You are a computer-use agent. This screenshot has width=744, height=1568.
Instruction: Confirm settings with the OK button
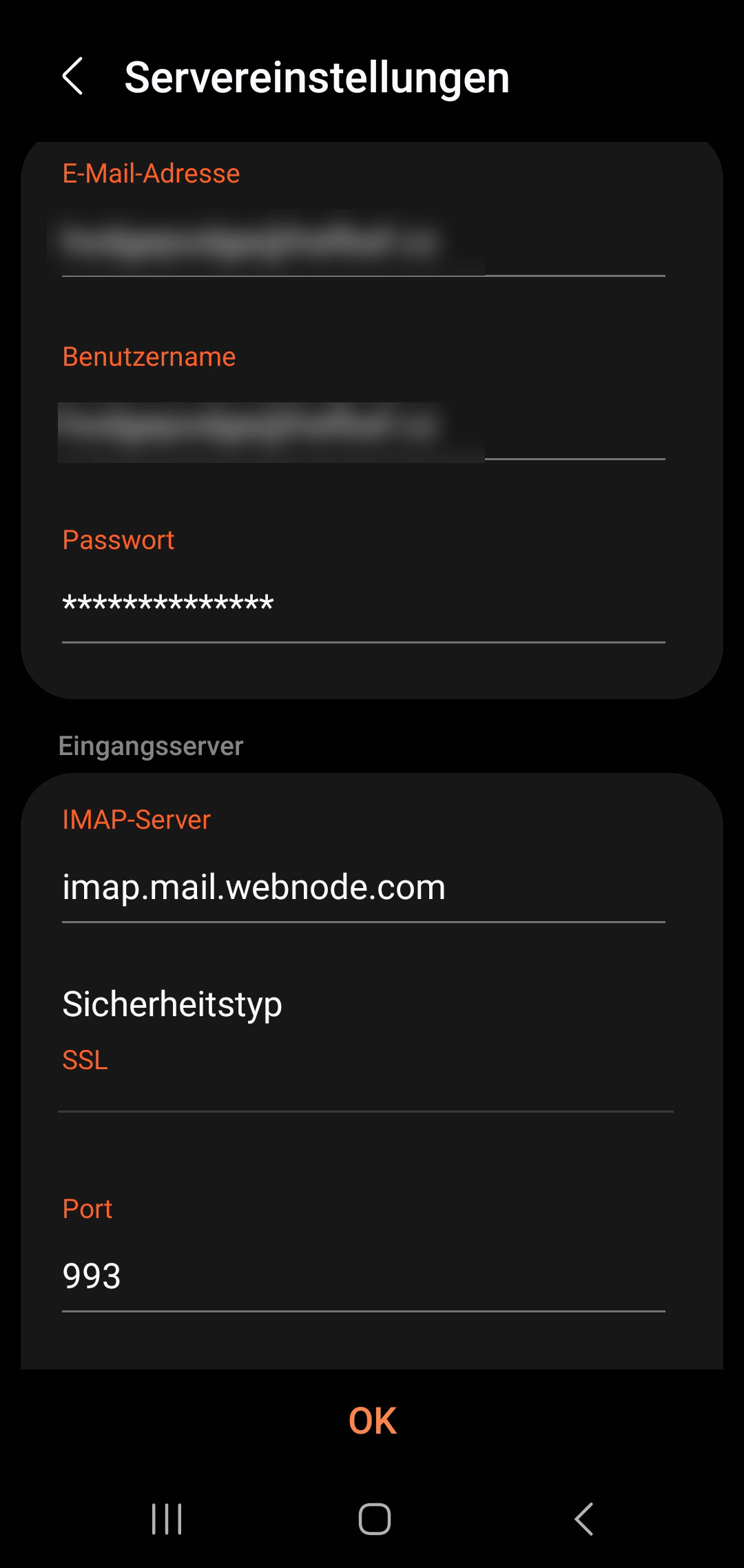point(372,1421)
